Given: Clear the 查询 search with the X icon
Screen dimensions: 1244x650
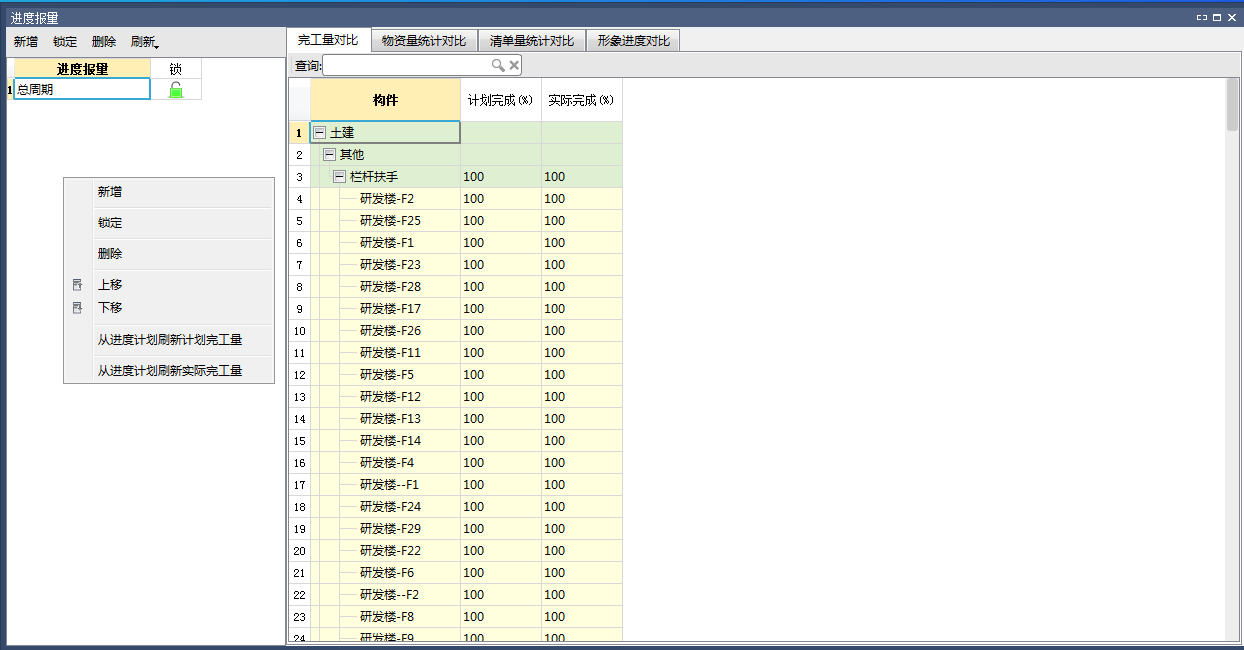Looking at the screenshot, I should (514, 66).
